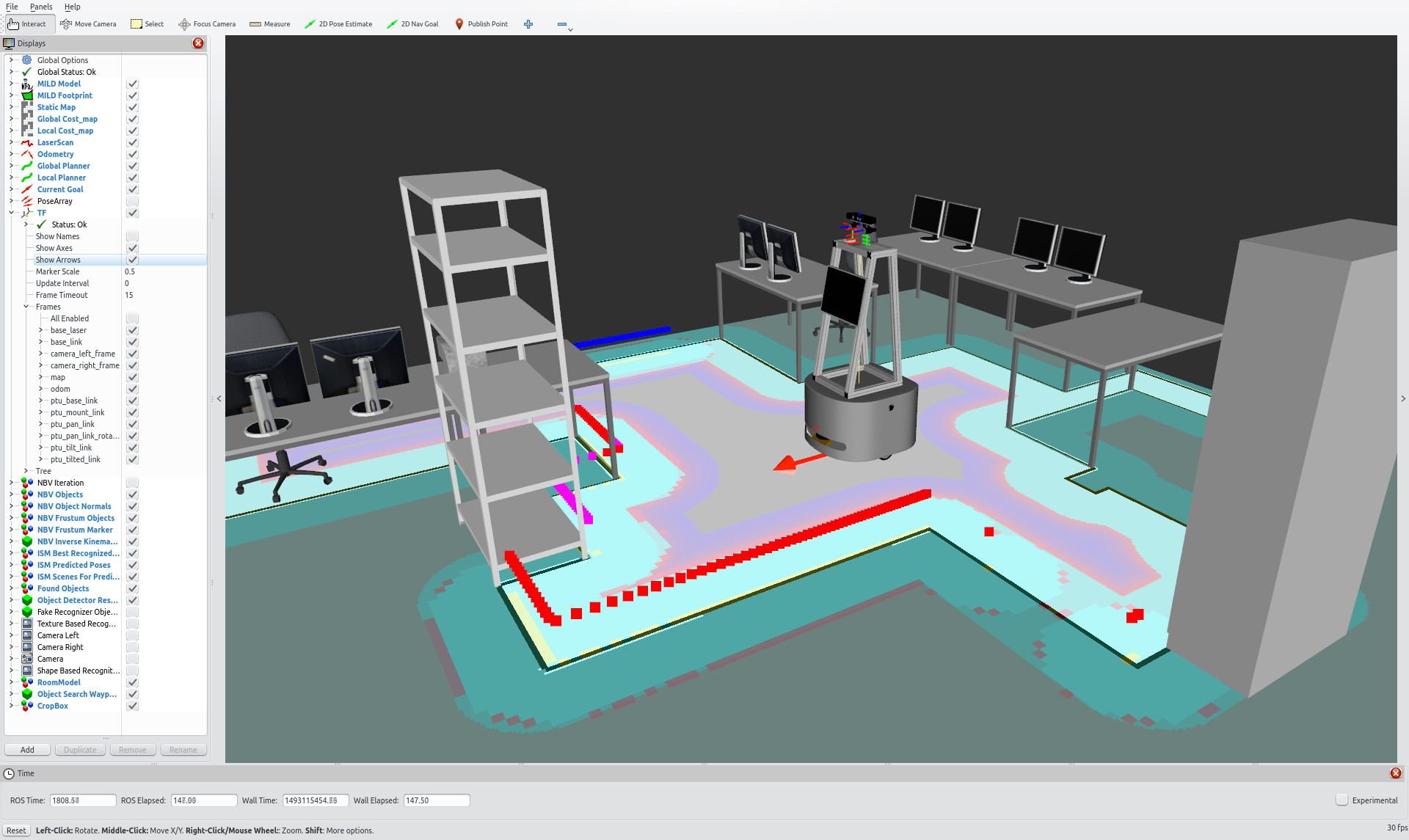Viewport: 1409px width, 840px height.
Task: Choose the 2D Pose Estimate tool
Action: (x=338, y=24)
